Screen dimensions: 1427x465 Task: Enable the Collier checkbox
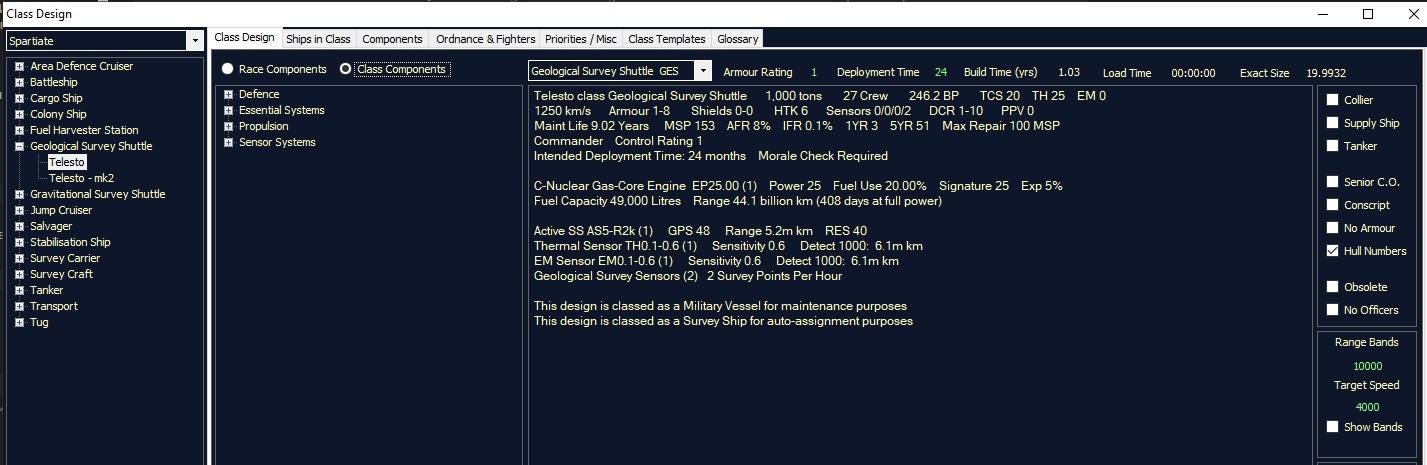click(1332, 100)
